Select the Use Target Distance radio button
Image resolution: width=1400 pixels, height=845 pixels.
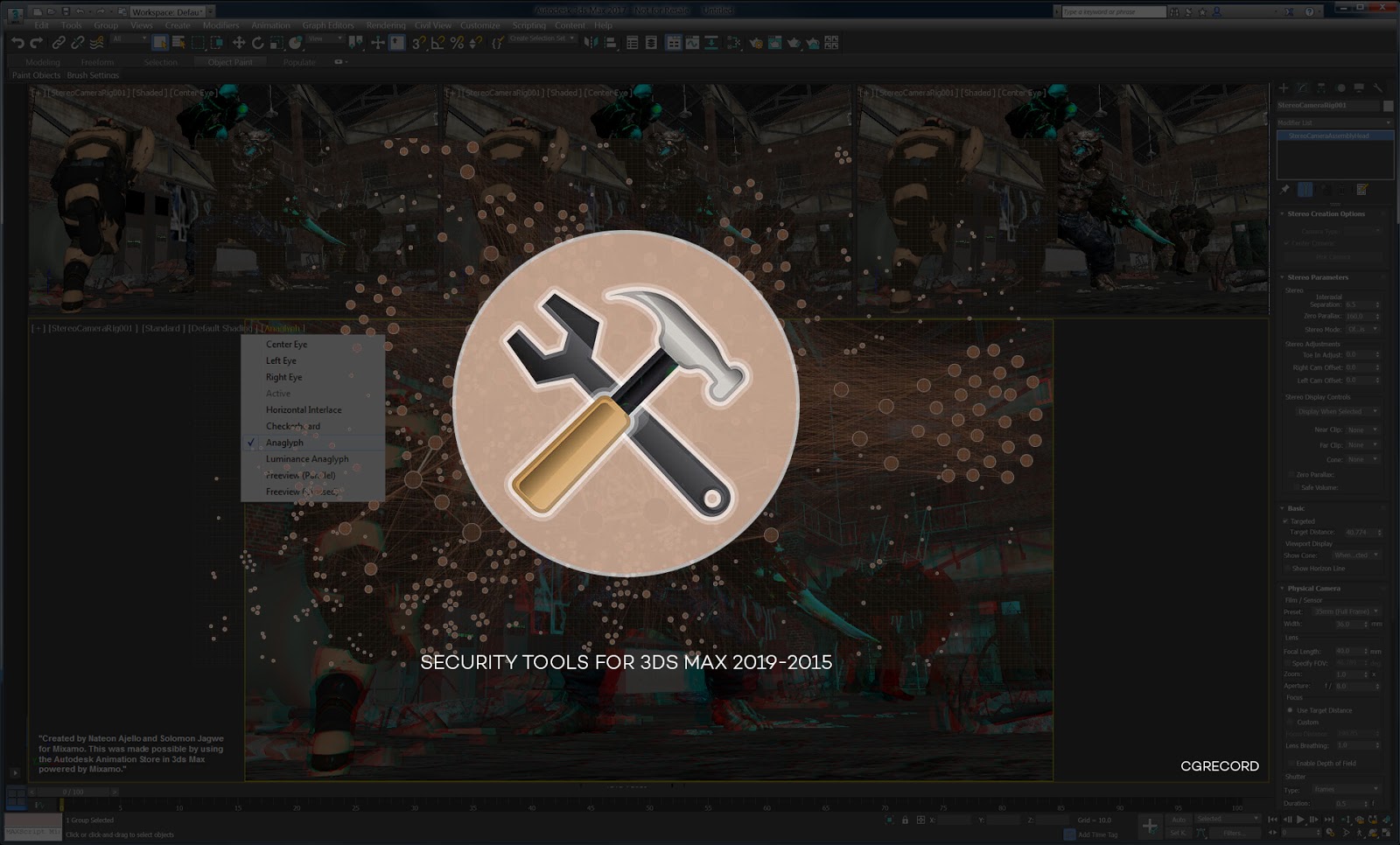click(x=1291, y=710)
